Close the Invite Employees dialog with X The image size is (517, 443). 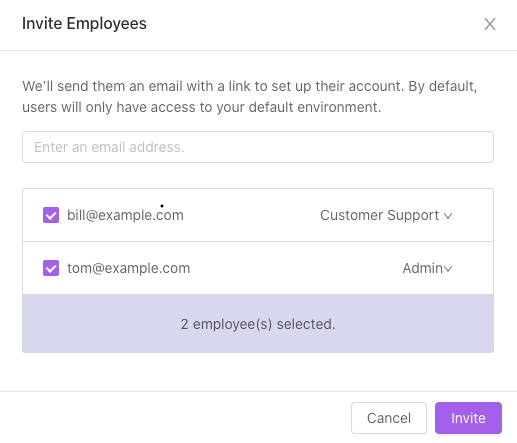pos(490,24)
